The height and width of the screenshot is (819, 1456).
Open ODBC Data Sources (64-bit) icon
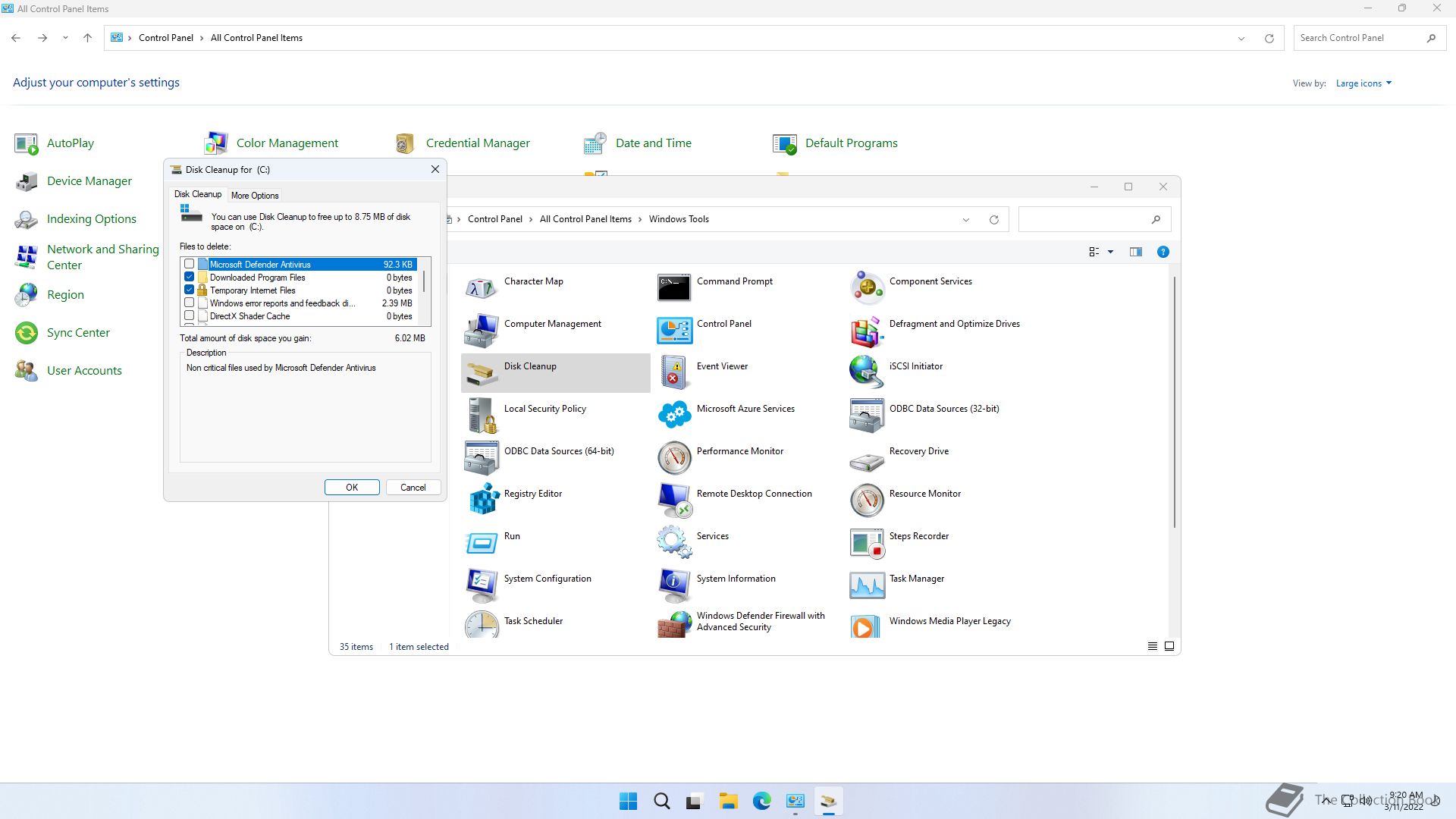(481, 458)
